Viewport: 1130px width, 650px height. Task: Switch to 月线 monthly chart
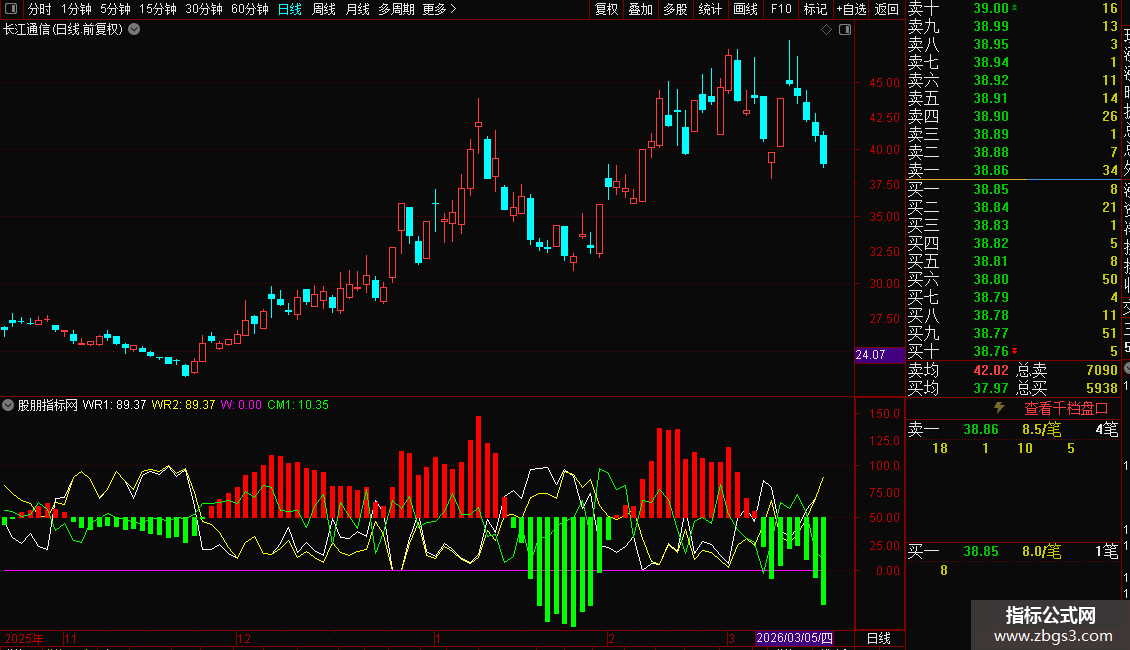357,9
